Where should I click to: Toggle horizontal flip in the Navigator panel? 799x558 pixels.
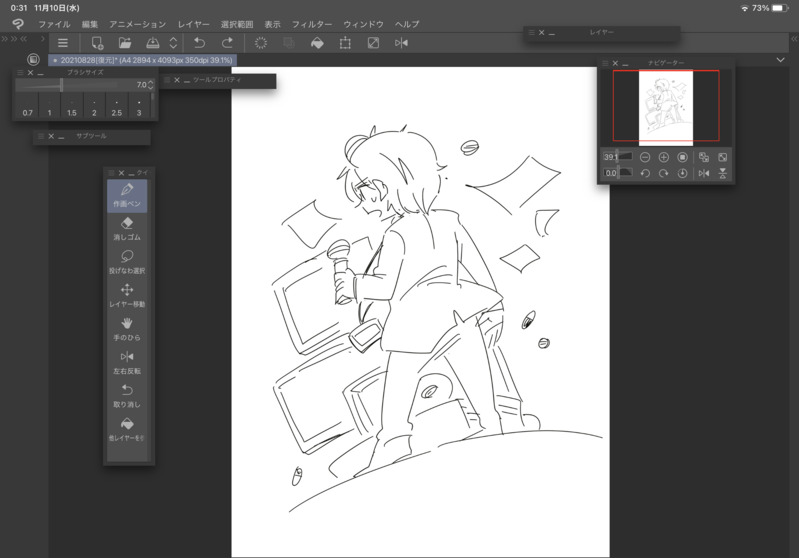pyautogui.click(x=703, y=173)
